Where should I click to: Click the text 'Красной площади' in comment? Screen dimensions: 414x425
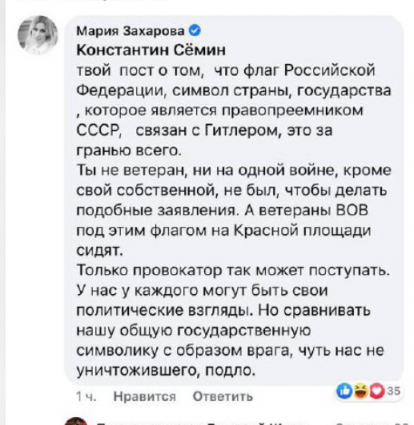tap(303, 231)
